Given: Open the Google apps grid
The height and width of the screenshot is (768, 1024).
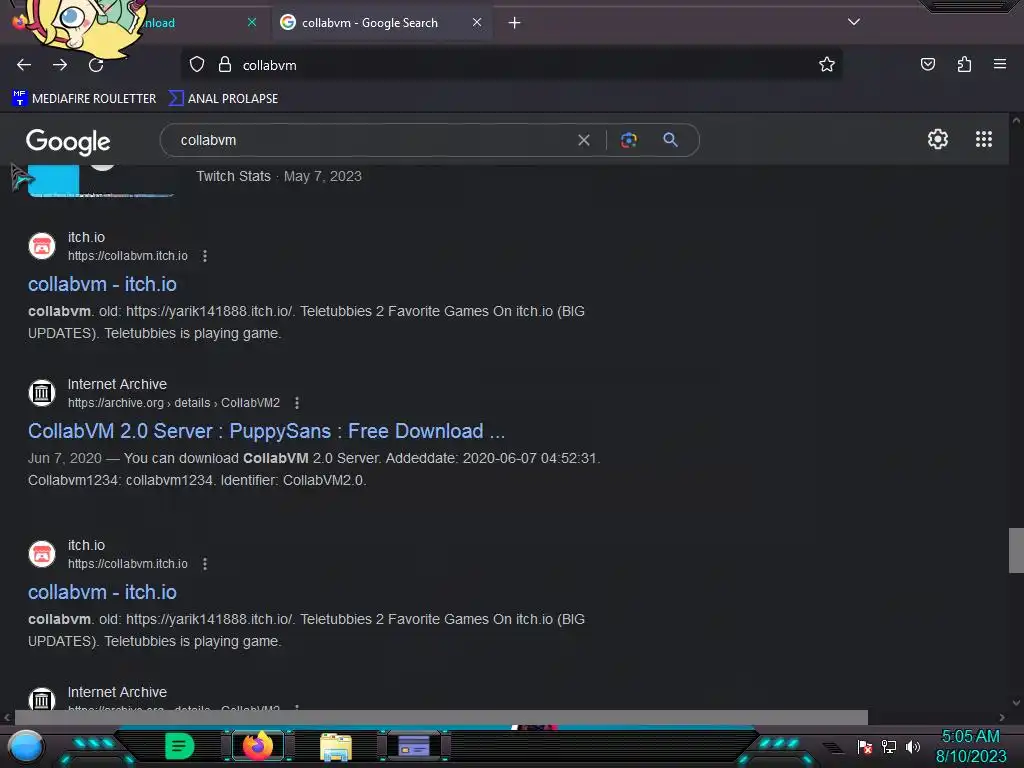Looking at the screenshot, I should [x=984, y=139].
